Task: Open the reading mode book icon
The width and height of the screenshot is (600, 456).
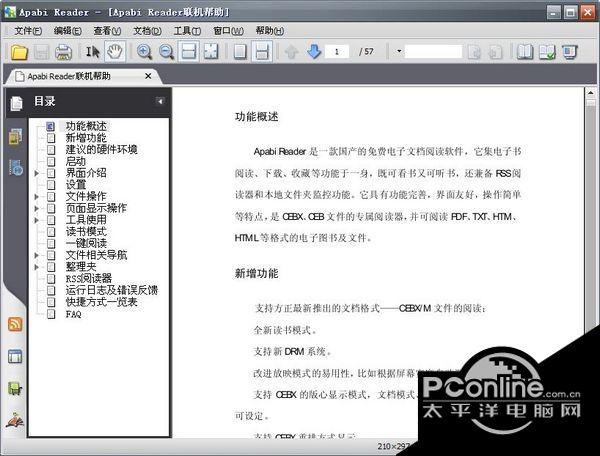Action: click(x=525, y=52)
